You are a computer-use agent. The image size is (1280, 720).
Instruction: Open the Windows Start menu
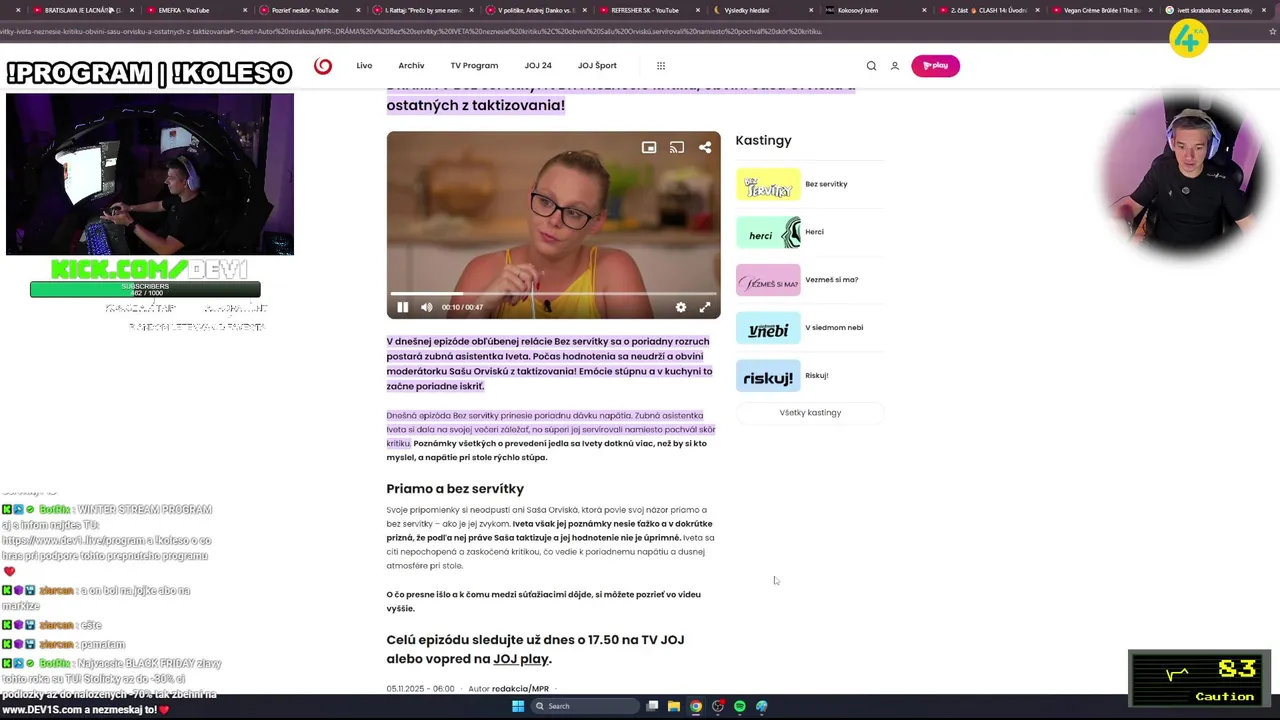click(518, 706)
